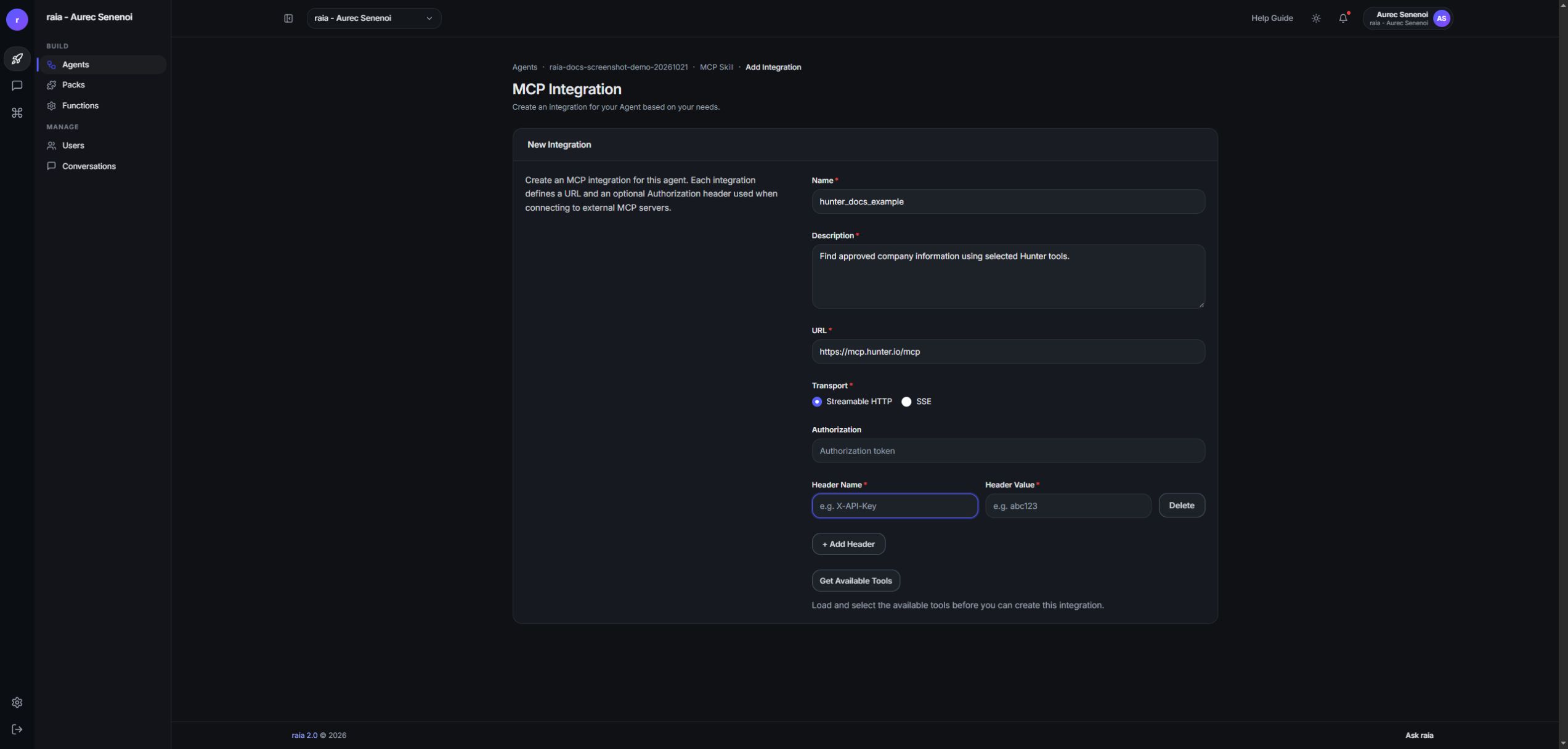
Task: Open the raia 2.0 footer link
Action: (304, 735)
